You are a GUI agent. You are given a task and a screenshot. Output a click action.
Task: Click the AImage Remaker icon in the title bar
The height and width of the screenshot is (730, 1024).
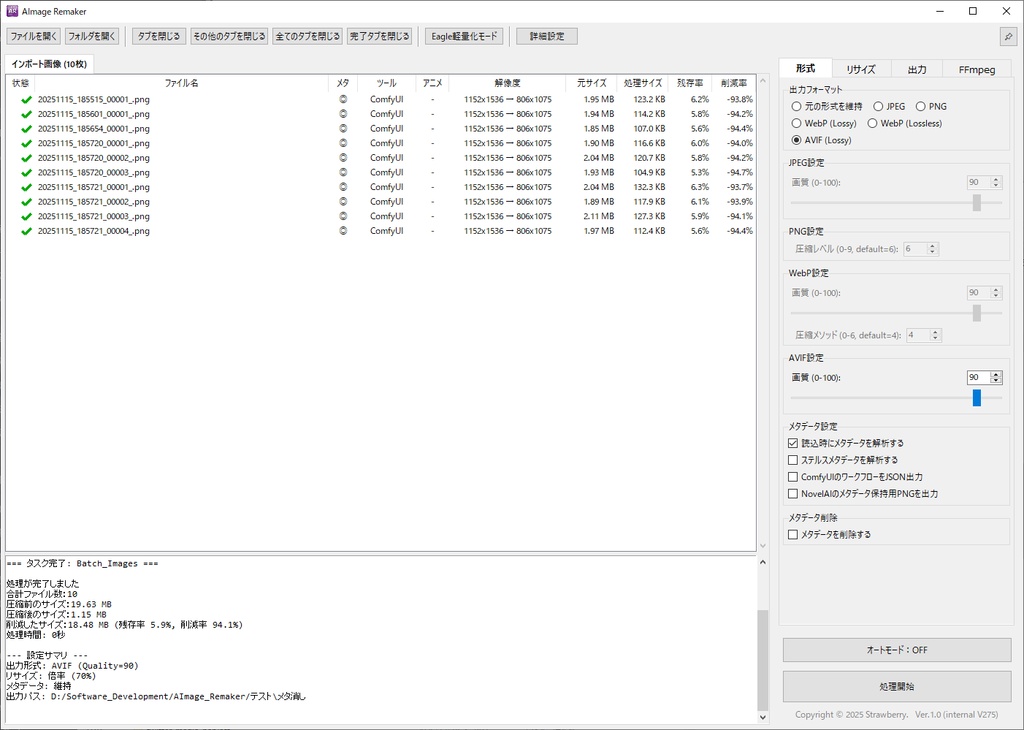point(11,10)
